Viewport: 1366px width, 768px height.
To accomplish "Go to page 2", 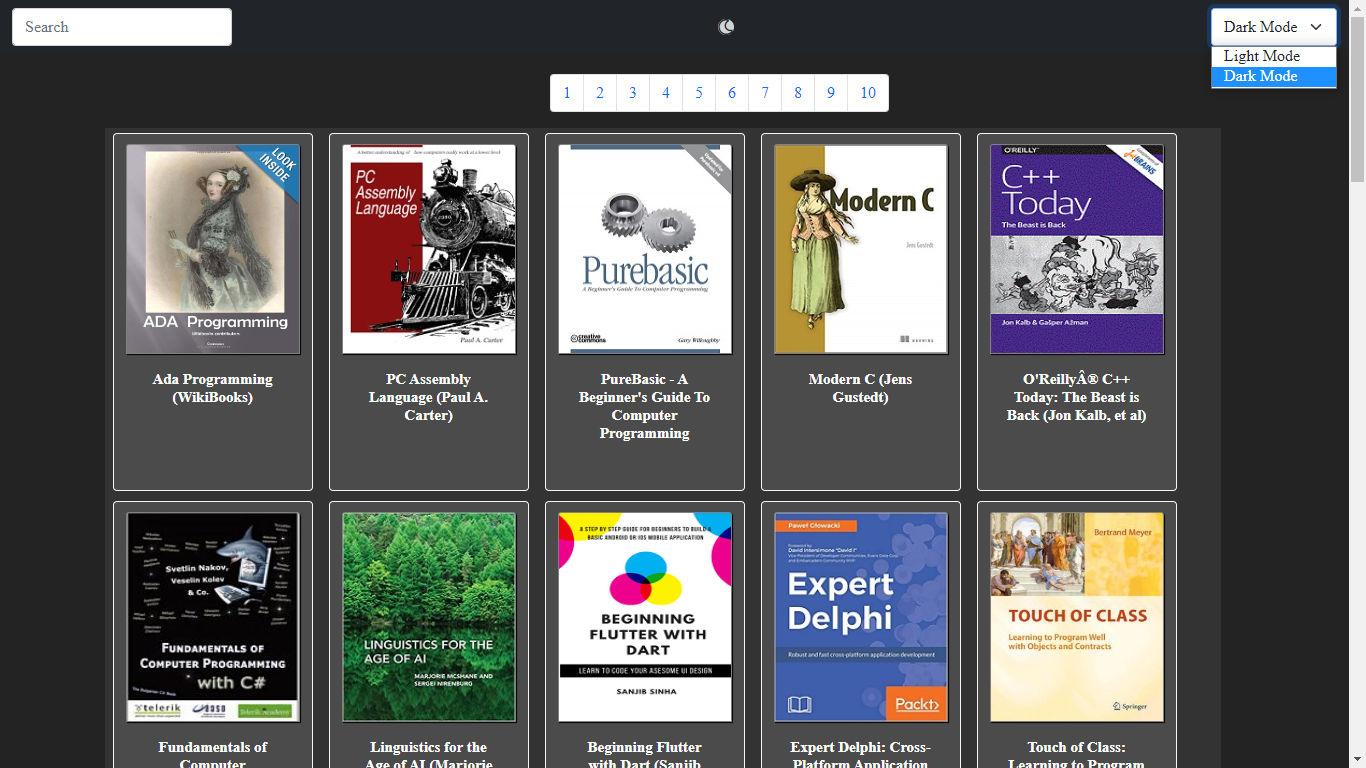I will pyautogui.click(x=600, y=93).
